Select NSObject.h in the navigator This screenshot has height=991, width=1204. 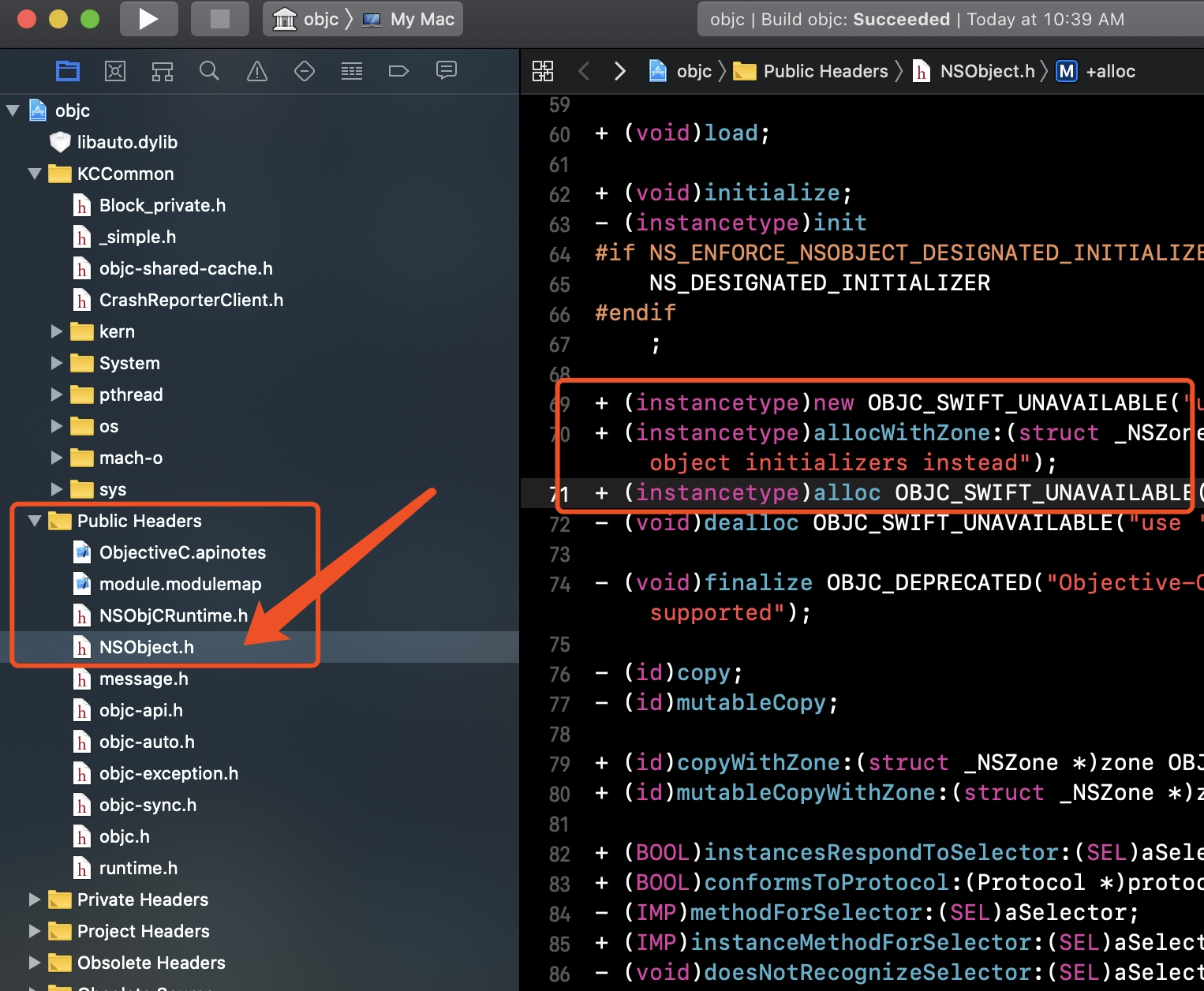[x=260, y=647]
